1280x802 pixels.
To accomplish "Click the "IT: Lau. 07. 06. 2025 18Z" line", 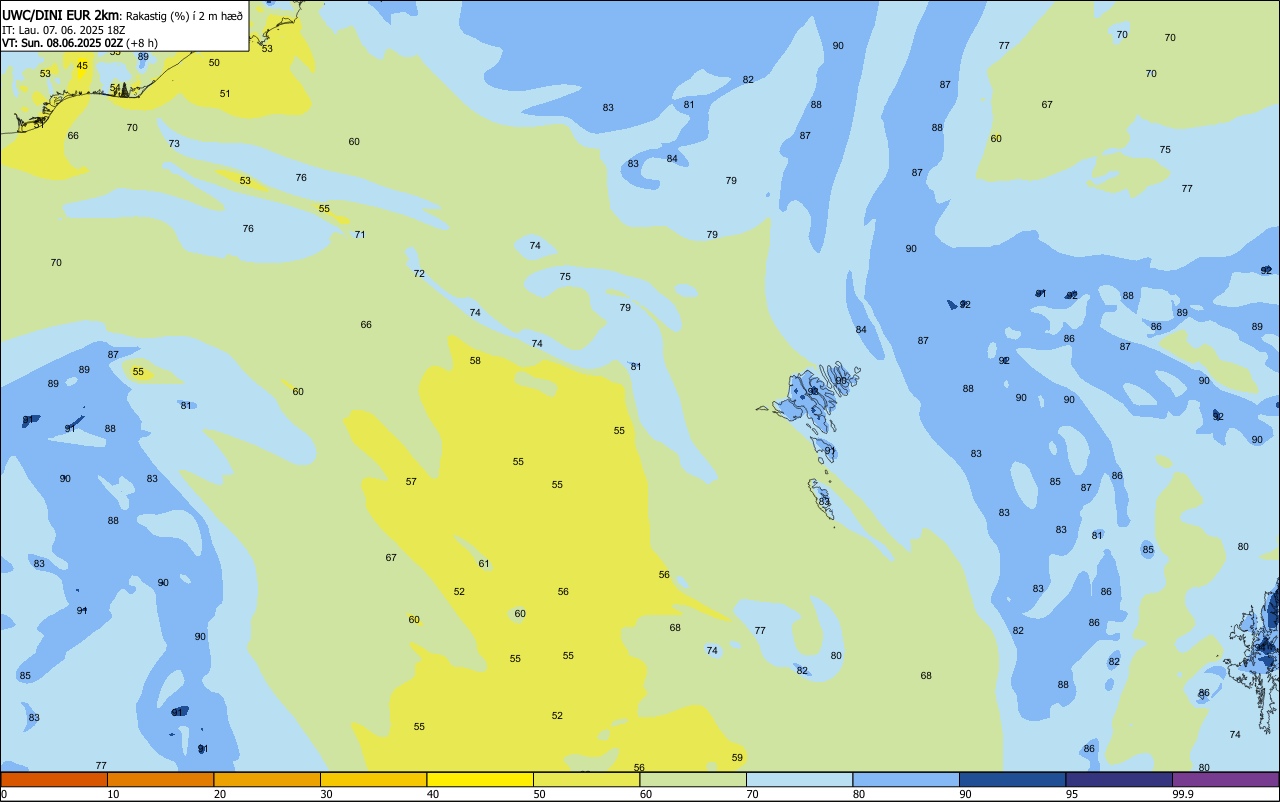I will 64,29.
